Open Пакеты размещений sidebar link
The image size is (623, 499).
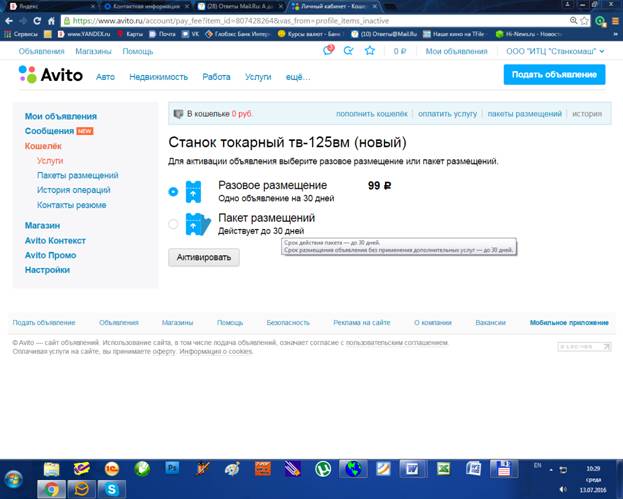coord(77,176)
